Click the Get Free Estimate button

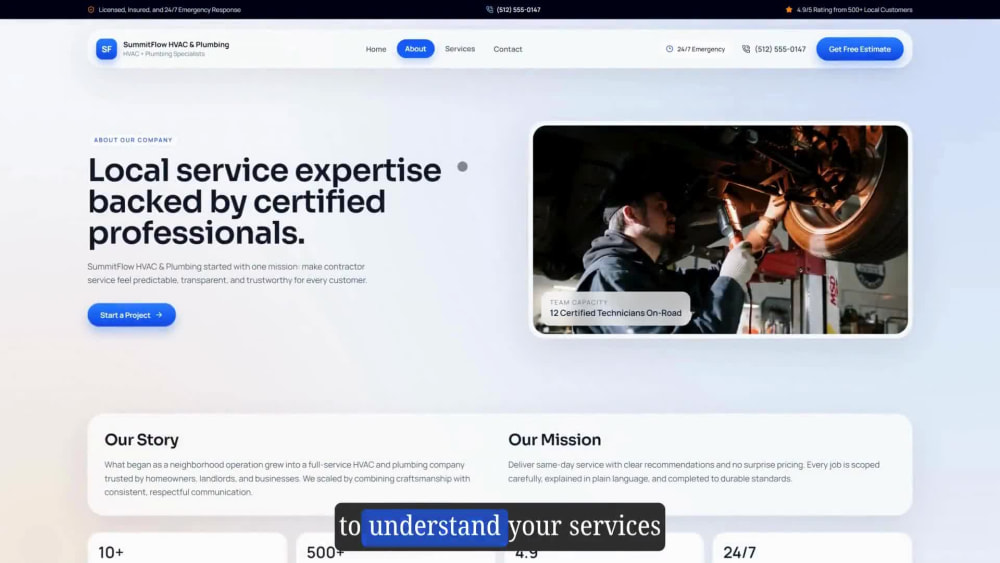click(x=860, y=49)
